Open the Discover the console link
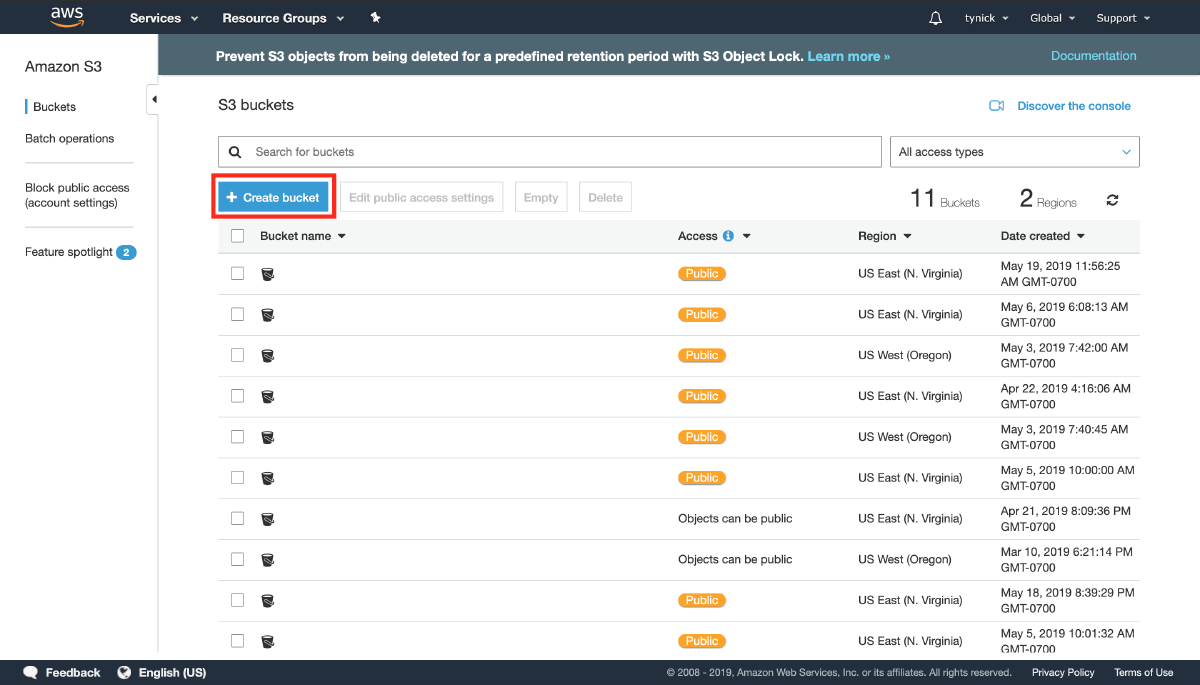The width and height of the screenshot is (1200, 685). pos(1074,106)
